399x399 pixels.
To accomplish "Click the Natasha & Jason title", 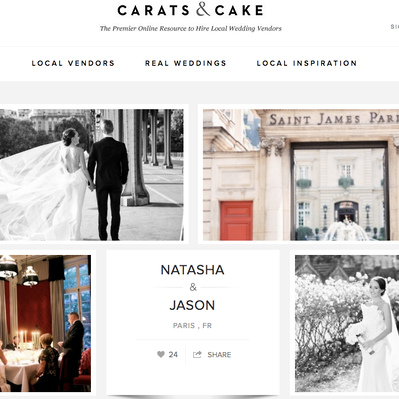I will [192, 287].
